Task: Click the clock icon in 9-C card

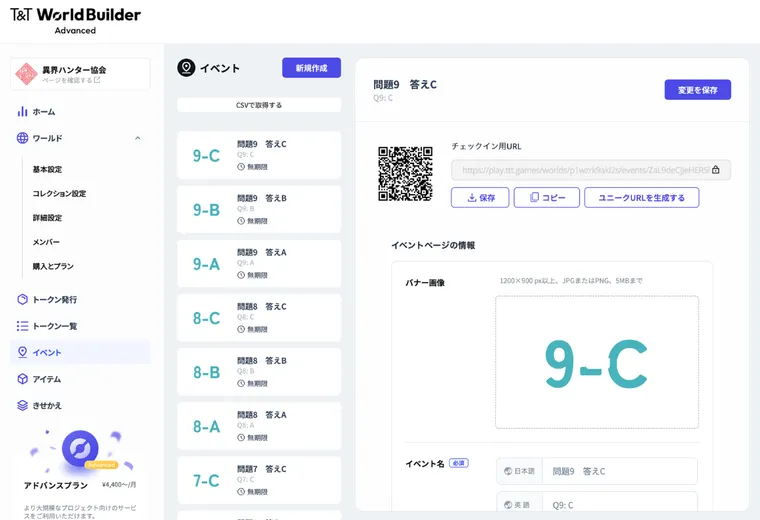Action: 241,167
